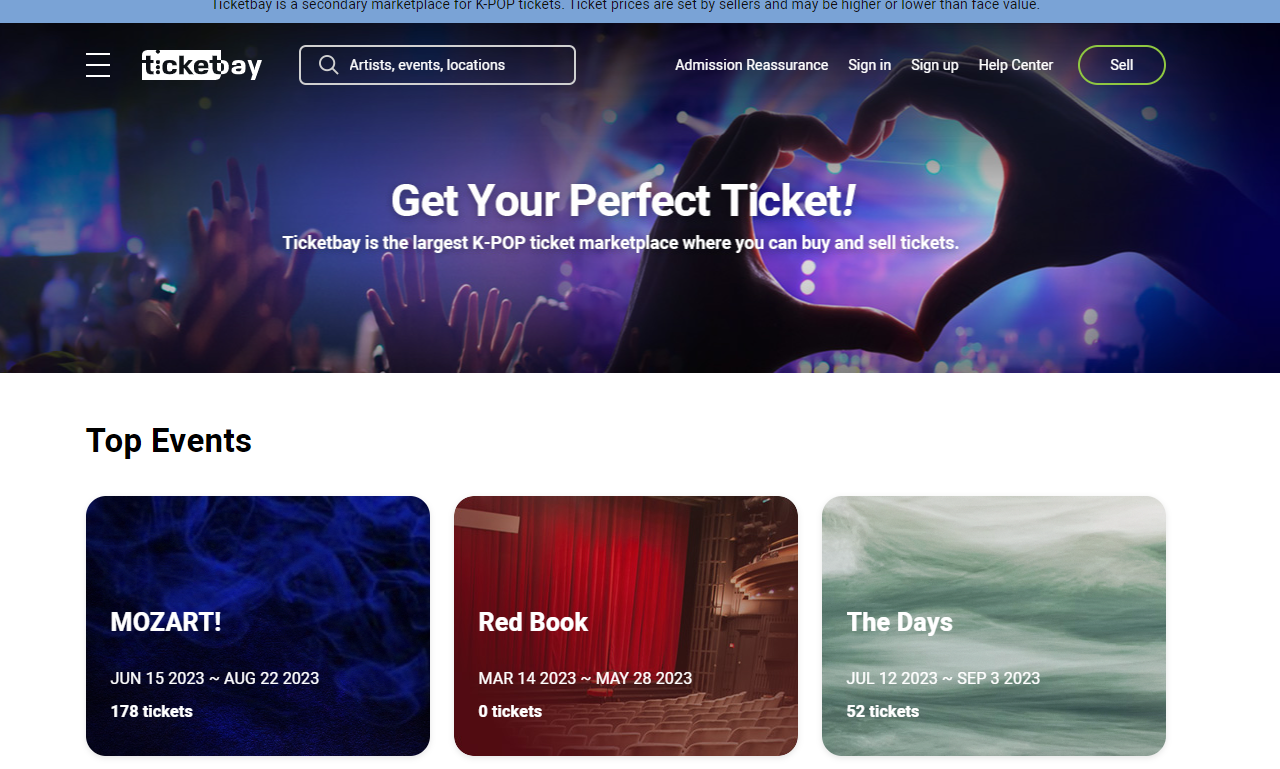Open the hamburger navigation menu

(98, 65)
